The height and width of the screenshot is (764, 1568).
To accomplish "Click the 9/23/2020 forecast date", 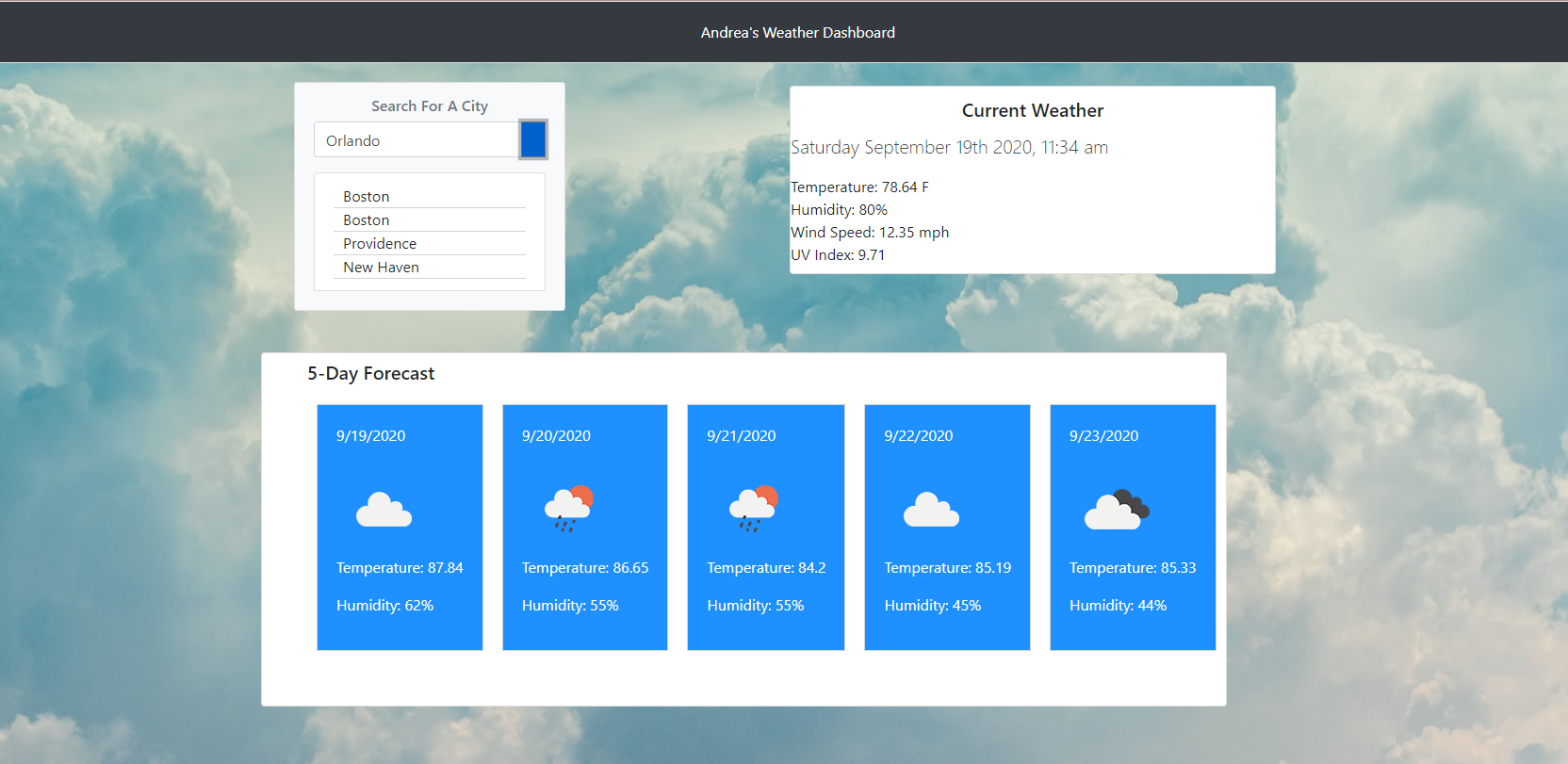I will 1103,435.
